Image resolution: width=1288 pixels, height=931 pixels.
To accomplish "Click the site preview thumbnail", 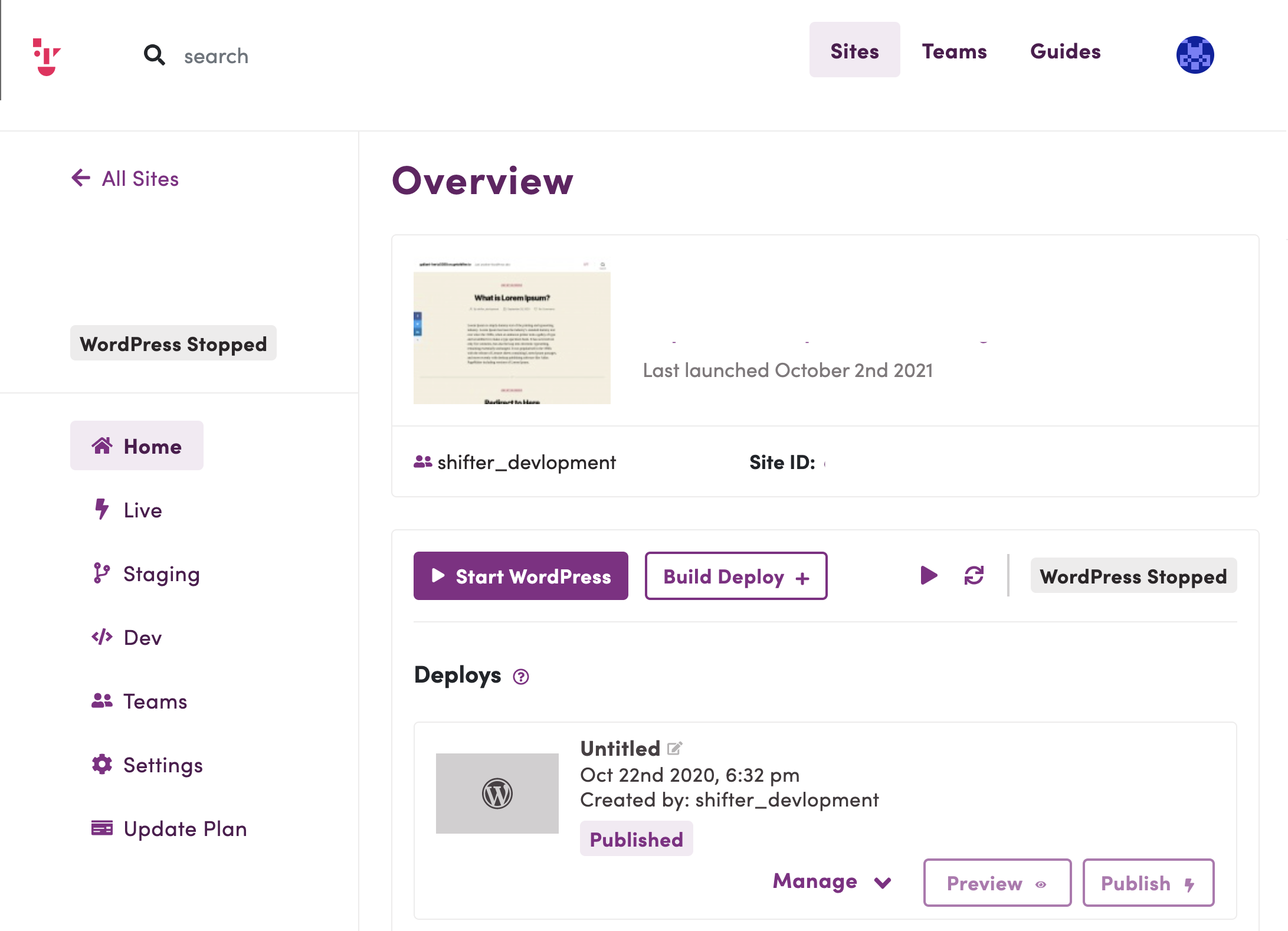I will (512, 331).
